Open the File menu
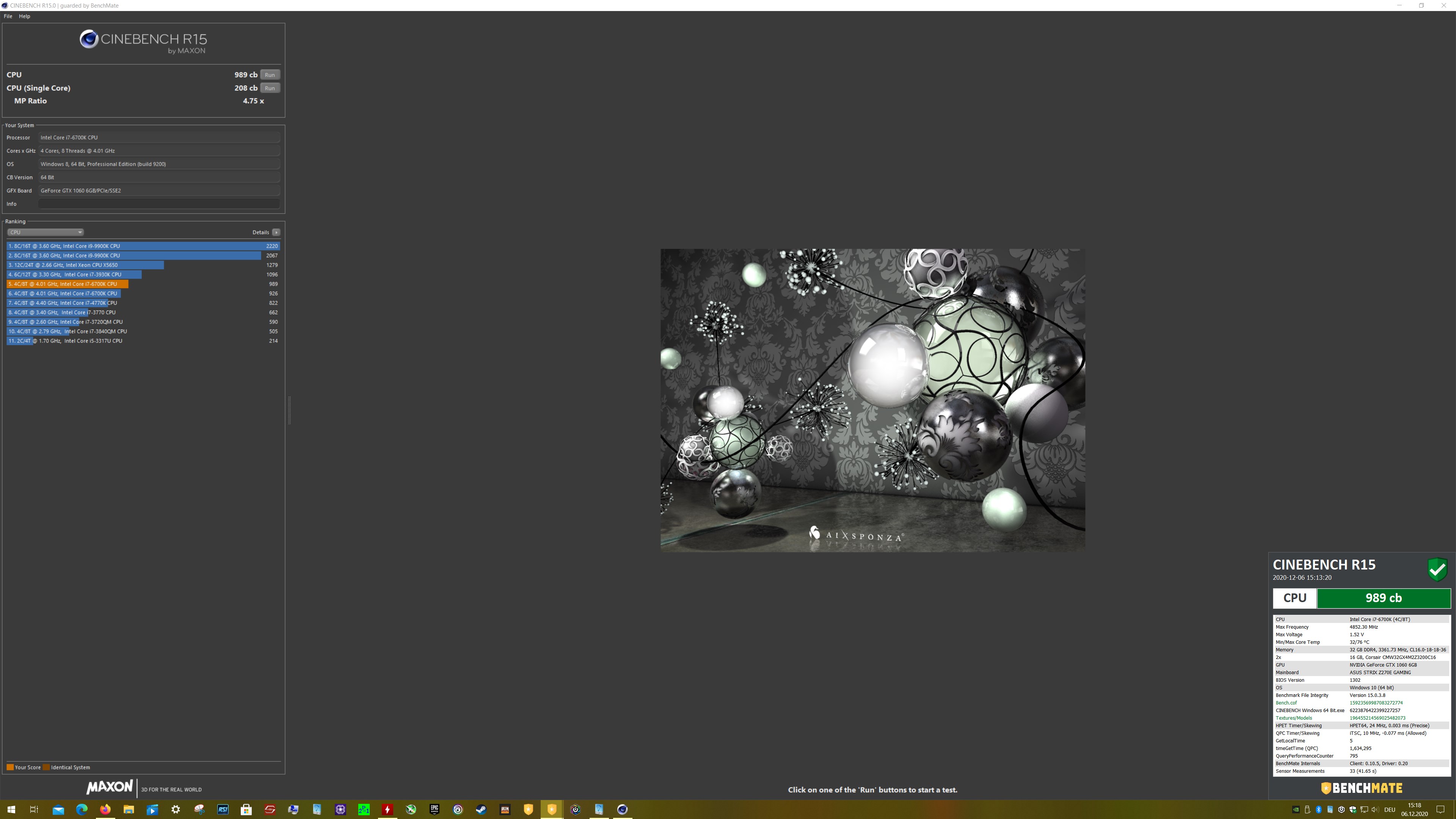Screen dimensions: 1456x819 [8, 16]
